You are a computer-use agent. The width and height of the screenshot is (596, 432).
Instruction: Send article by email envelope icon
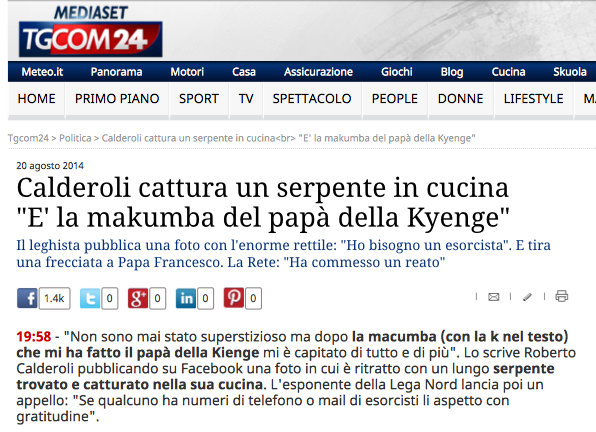[x=493, y=297]
